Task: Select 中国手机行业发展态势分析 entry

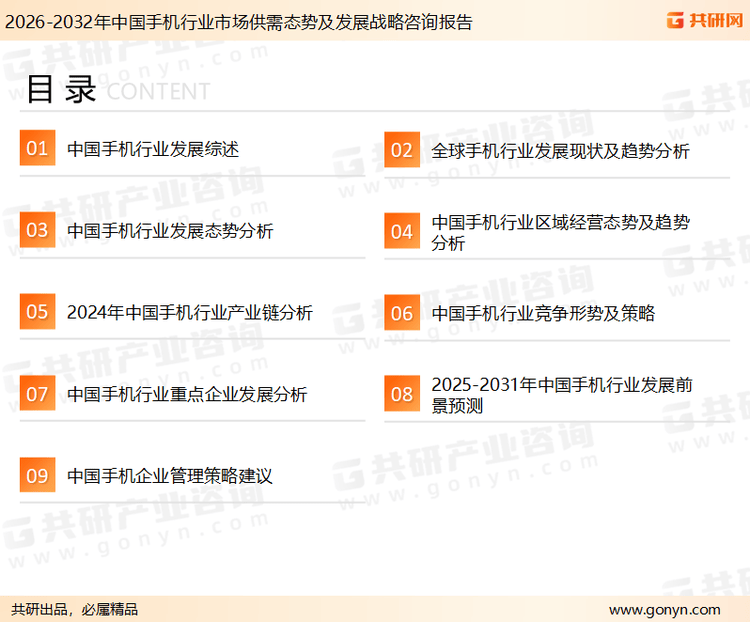Action: click(170, 231)
